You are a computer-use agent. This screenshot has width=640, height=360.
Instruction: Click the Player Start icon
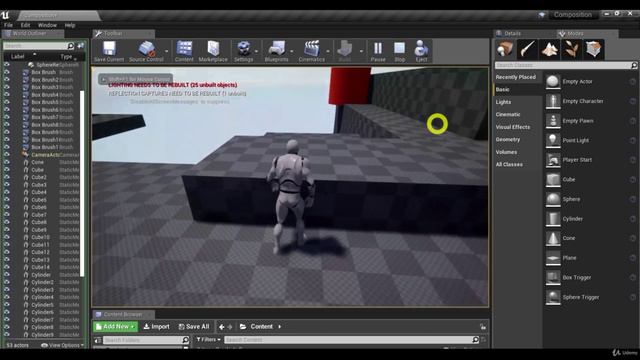(x=553, y=160)
